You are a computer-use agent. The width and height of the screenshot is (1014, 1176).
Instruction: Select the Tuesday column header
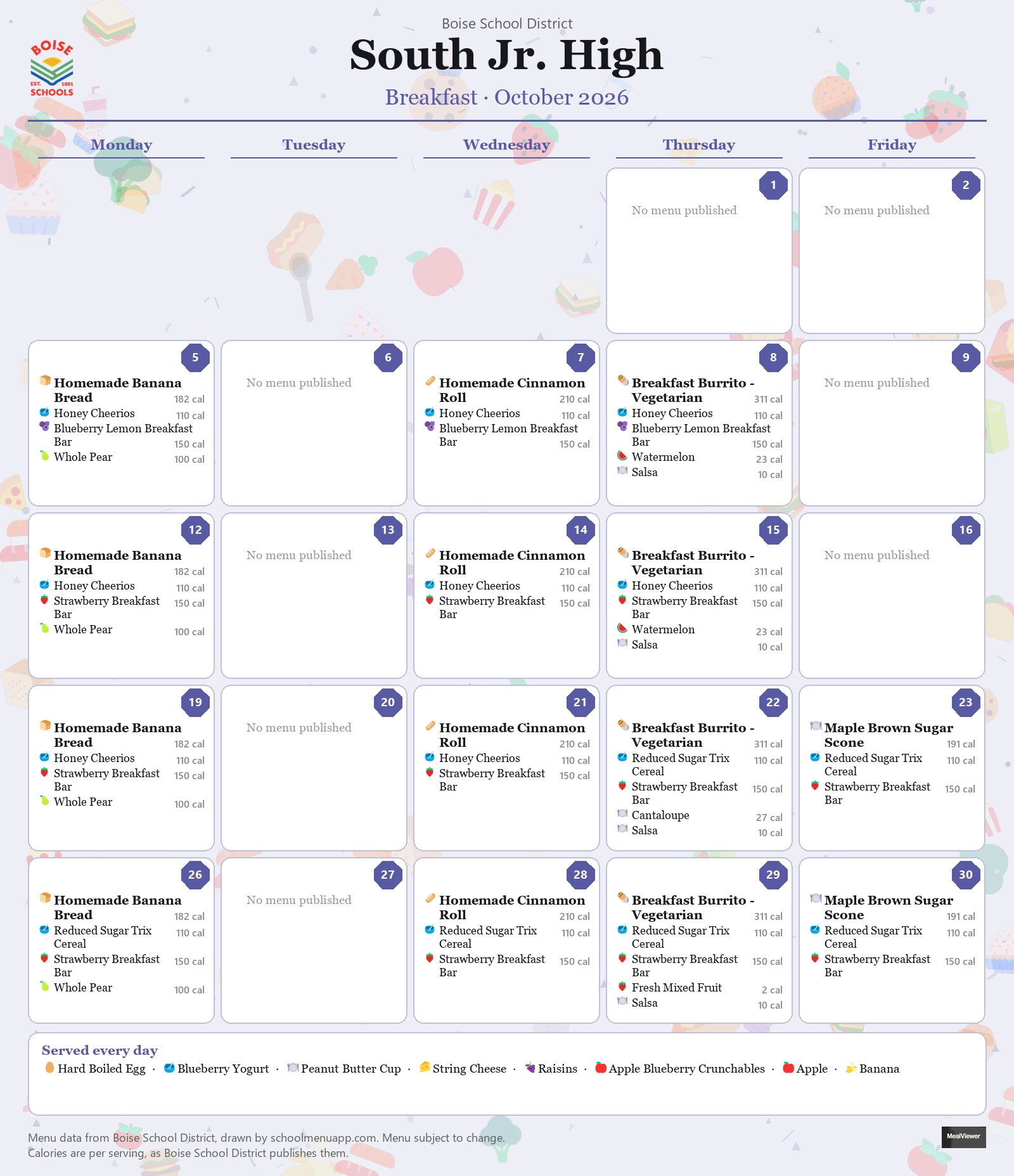314,145
